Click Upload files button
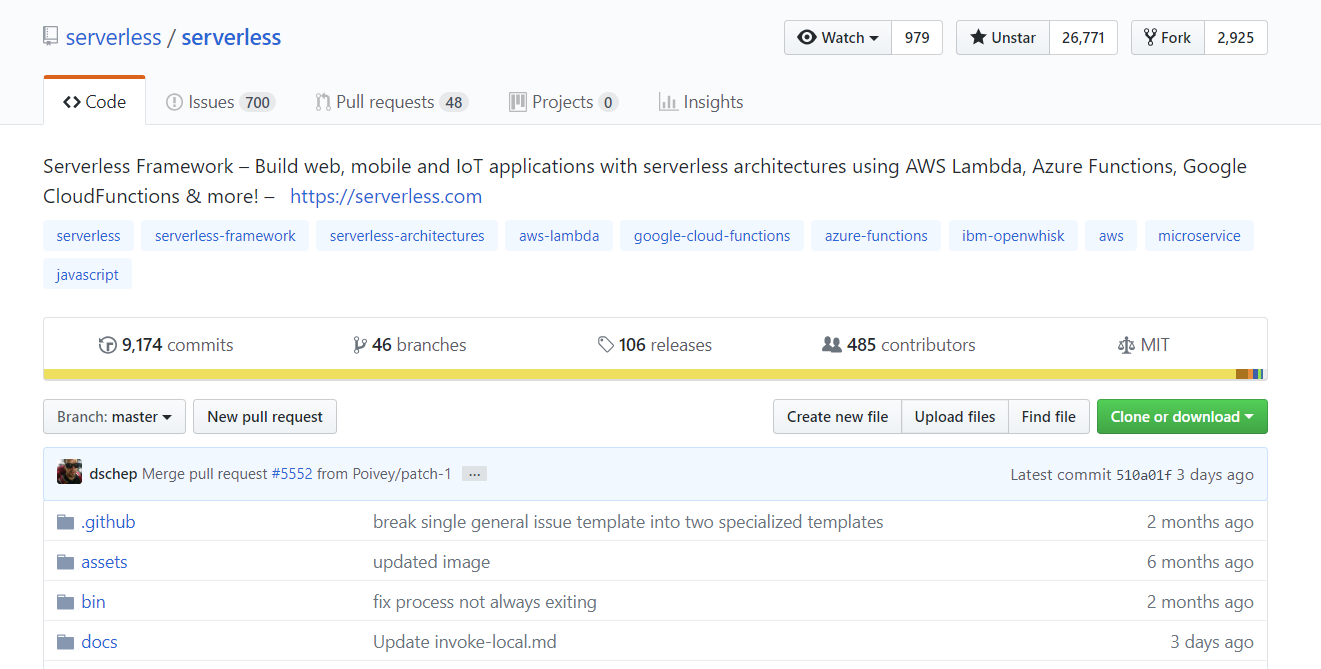Image resolution: width=1321 pixels, height=669 pixels. click(x=955, y=417)
